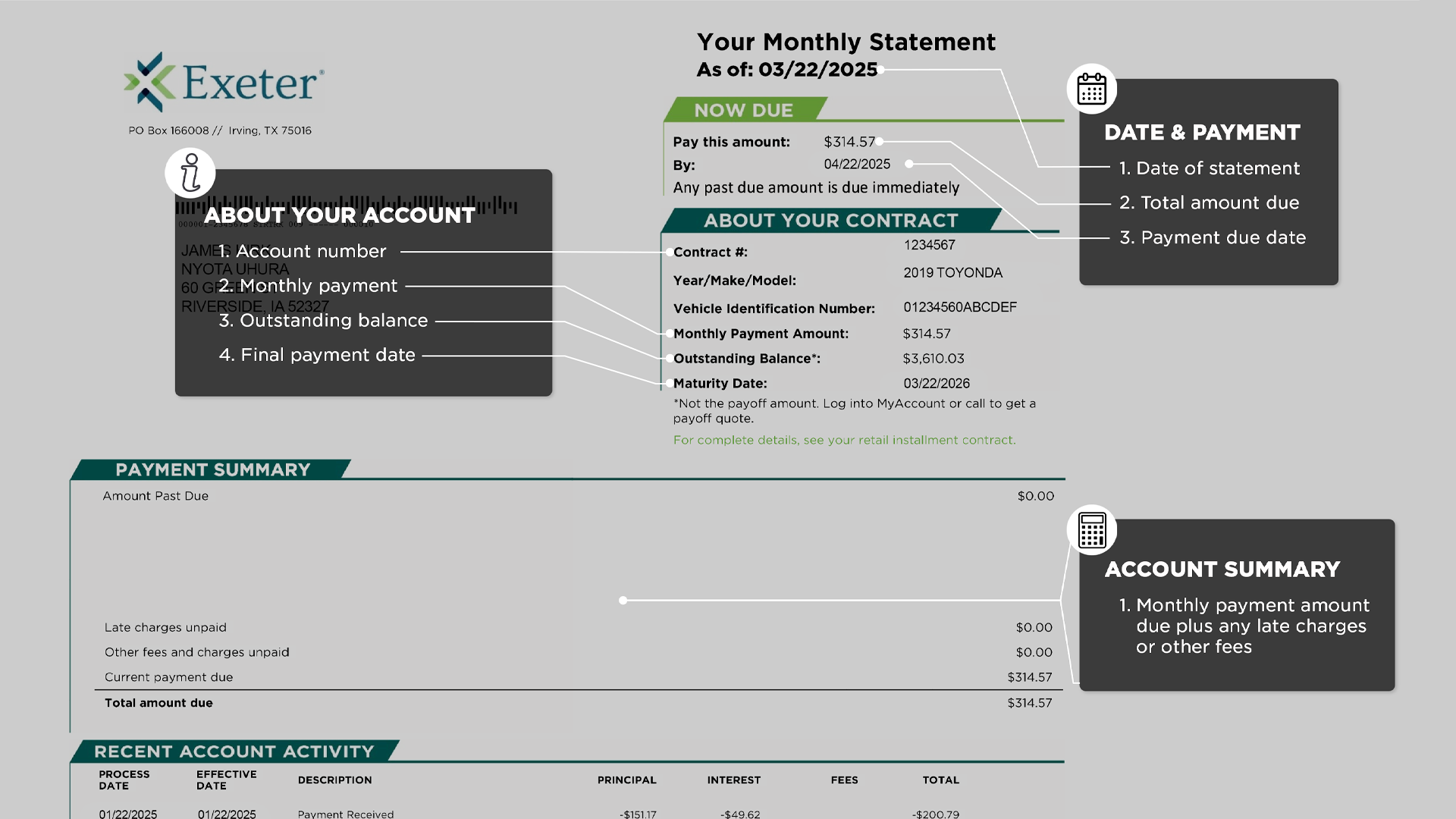1456x819 pixels.
Task: Click the Other fees $0.00 value
Action: [x=1034, y=652]
